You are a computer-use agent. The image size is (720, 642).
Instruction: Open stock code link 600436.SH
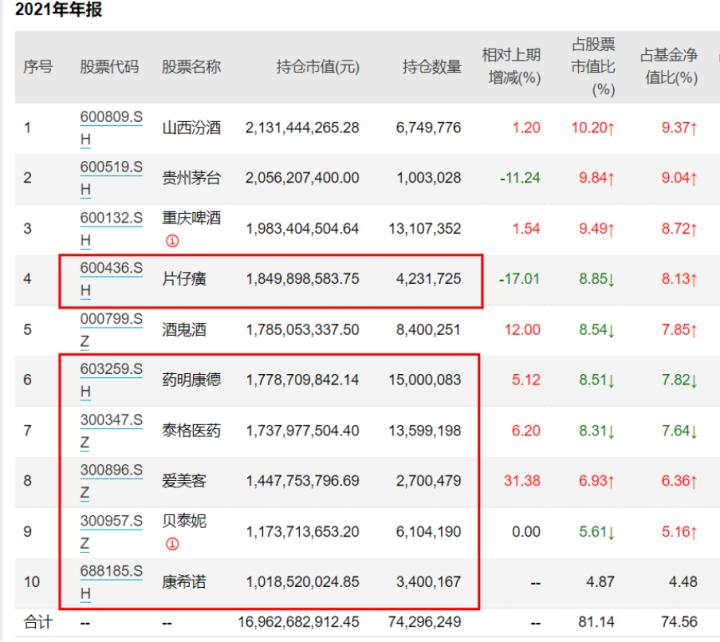pos(111,279)
